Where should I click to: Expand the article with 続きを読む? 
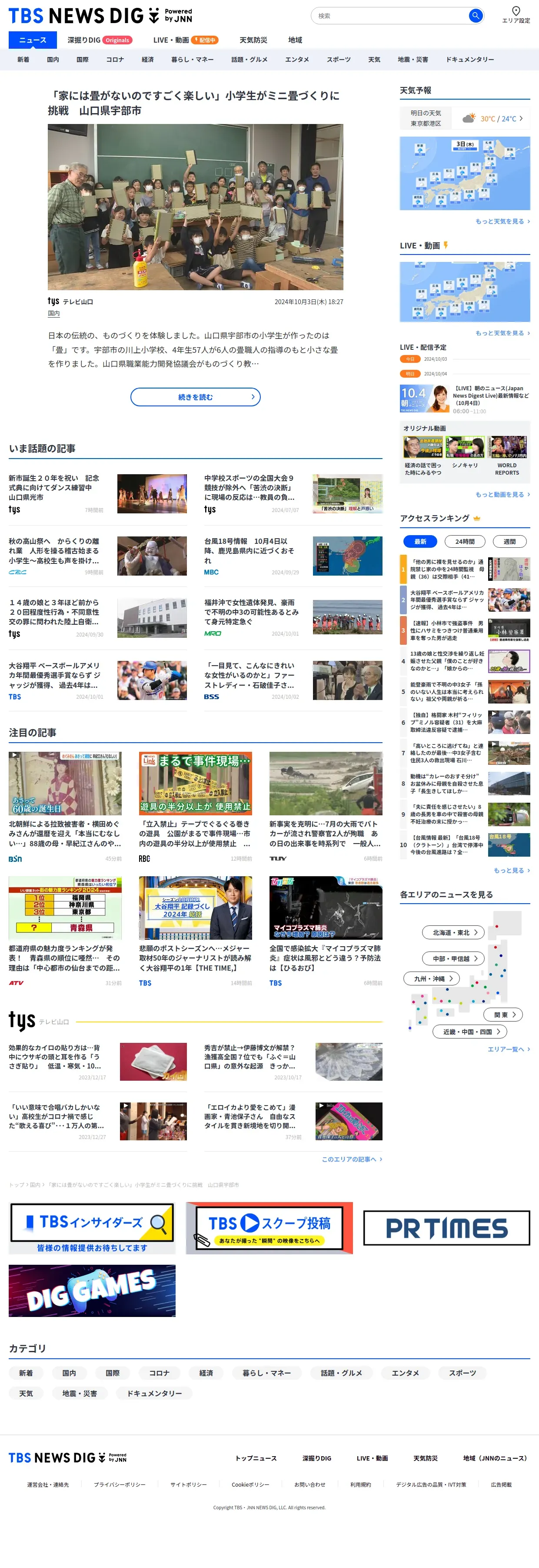click(x=195, y=397)
